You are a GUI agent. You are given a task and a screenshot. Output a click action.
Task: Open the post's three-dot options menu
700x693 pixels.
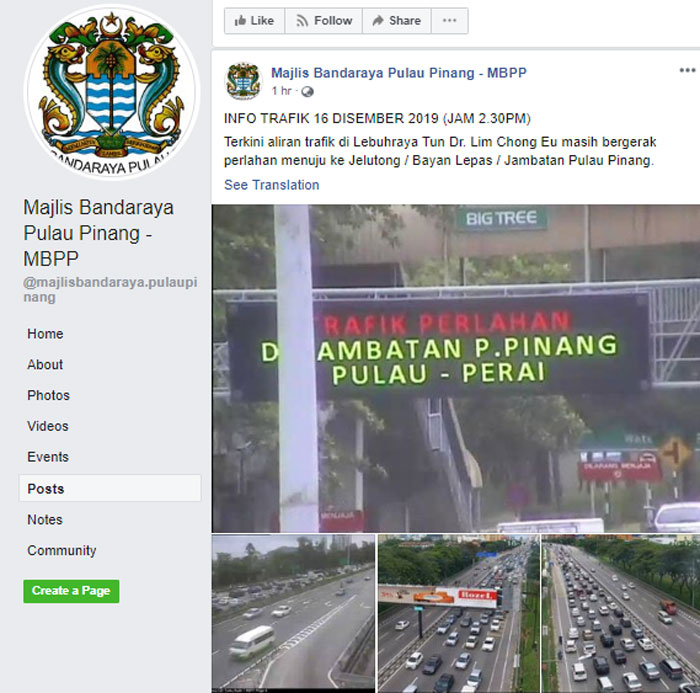(x=687, y=70)
